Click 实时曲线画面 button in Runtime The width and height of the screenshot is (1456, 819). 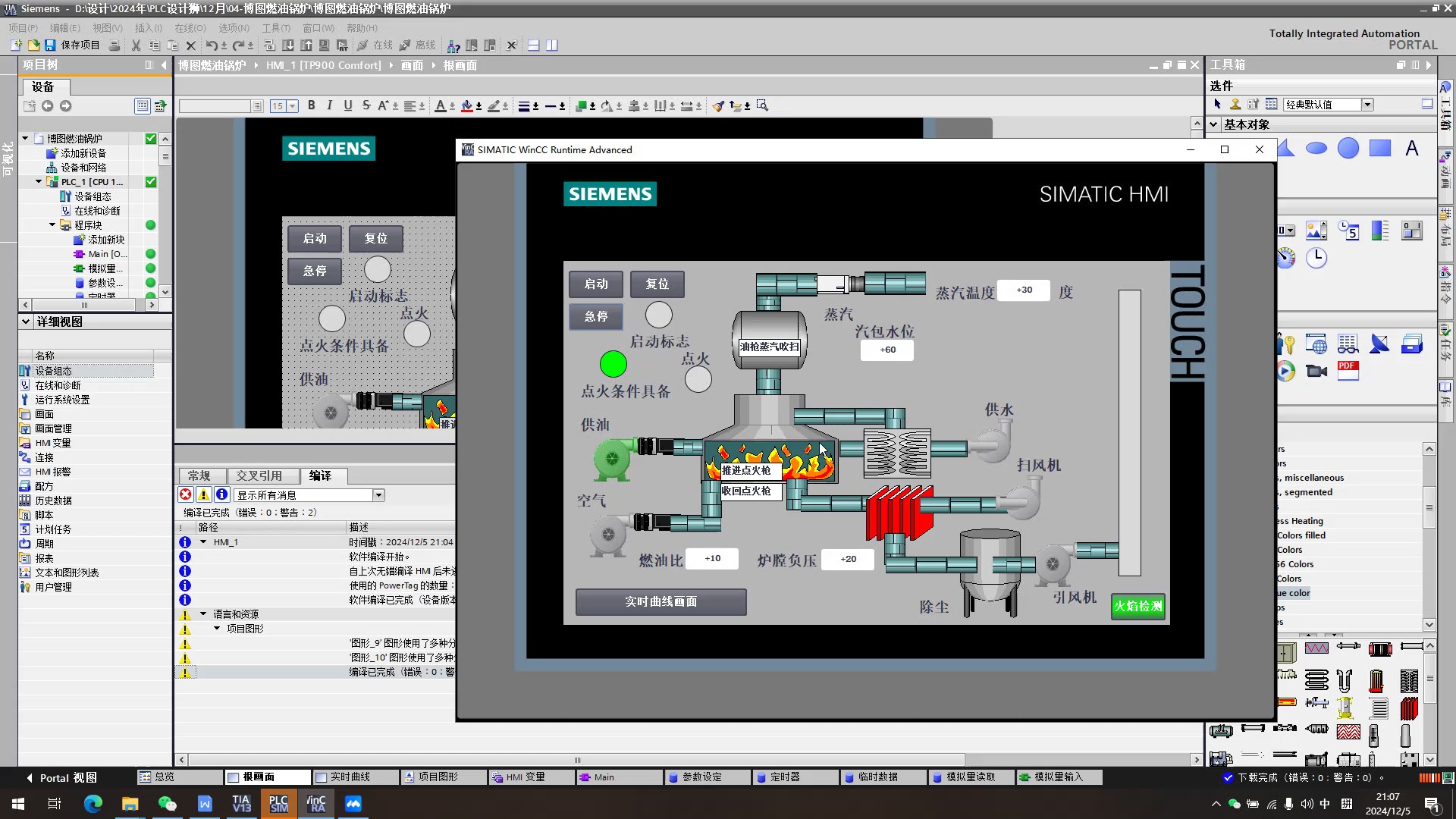pyautogui.click(x=661, y=602)
